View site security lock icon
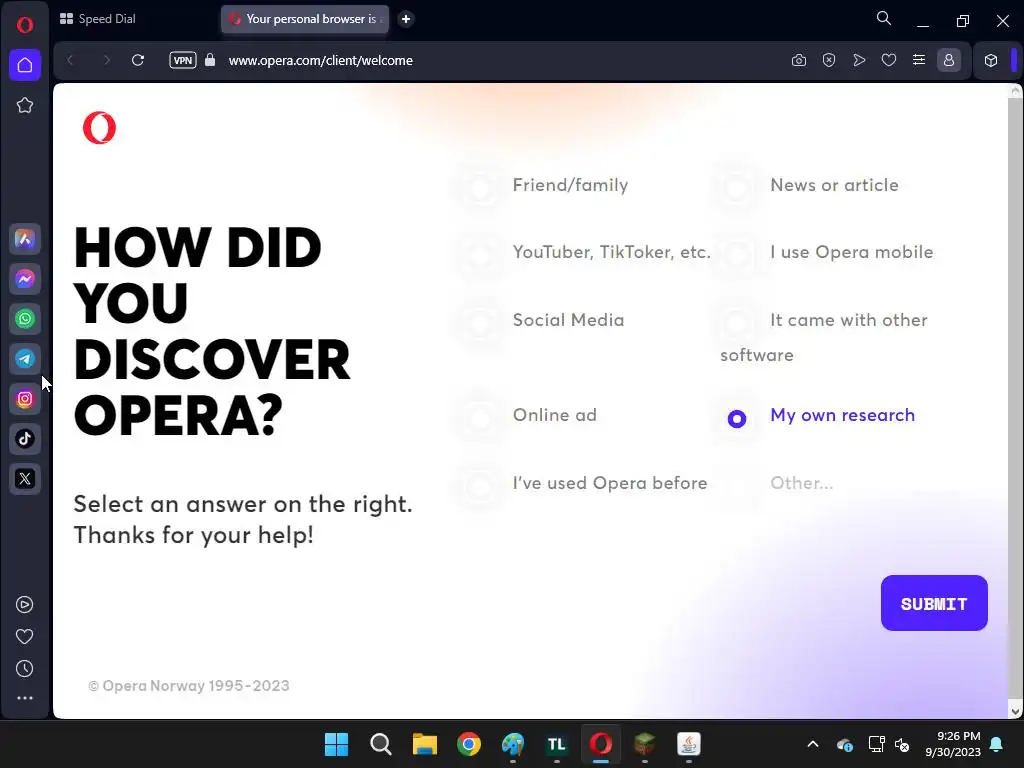 pyautogui.click(x=210, y=60)
